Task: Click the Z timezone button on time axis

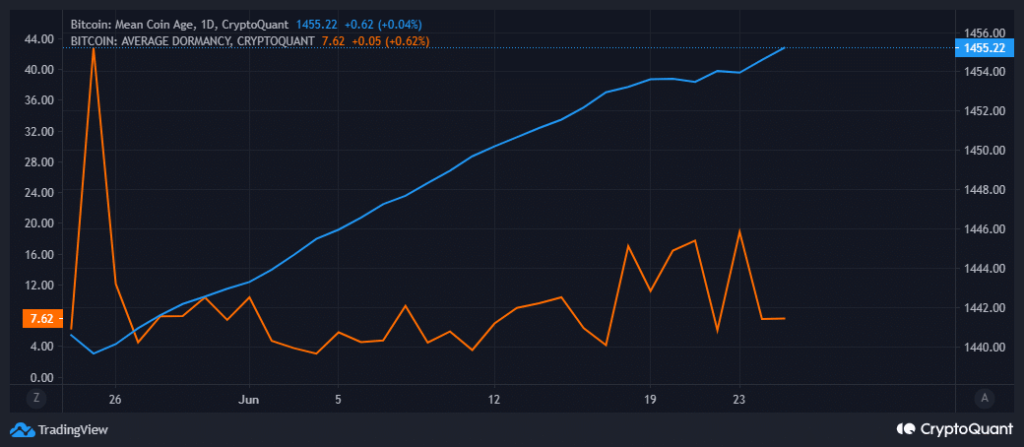Action: click(36, 397)
